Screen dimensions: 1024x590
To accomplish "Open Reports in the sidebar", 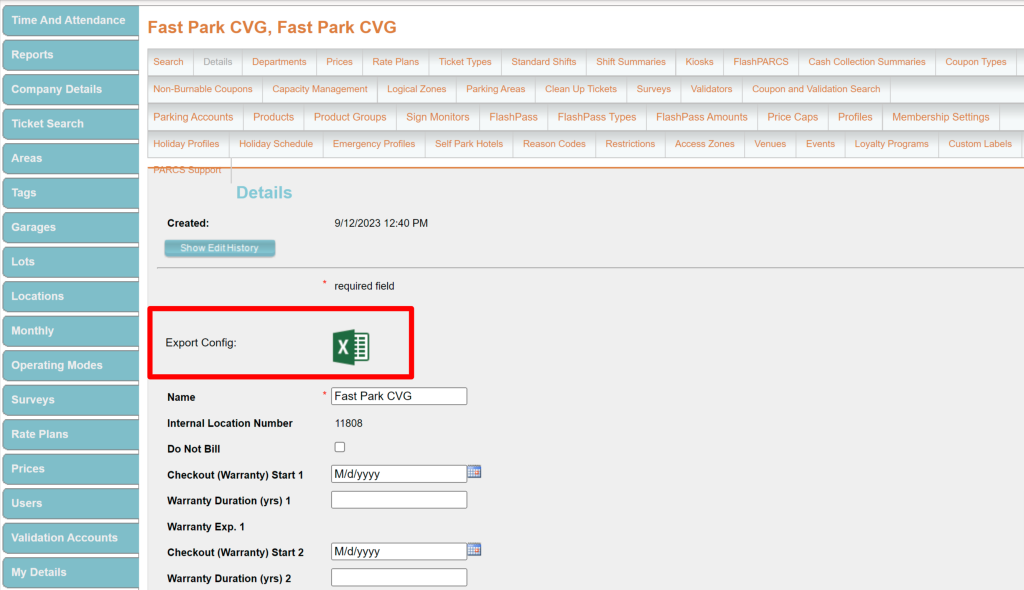I will click(71, 55).
